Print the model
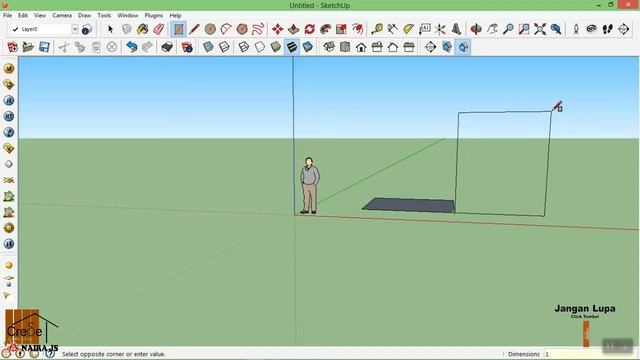This screenshot has height=360, width=640. click(x=167, y=47)
